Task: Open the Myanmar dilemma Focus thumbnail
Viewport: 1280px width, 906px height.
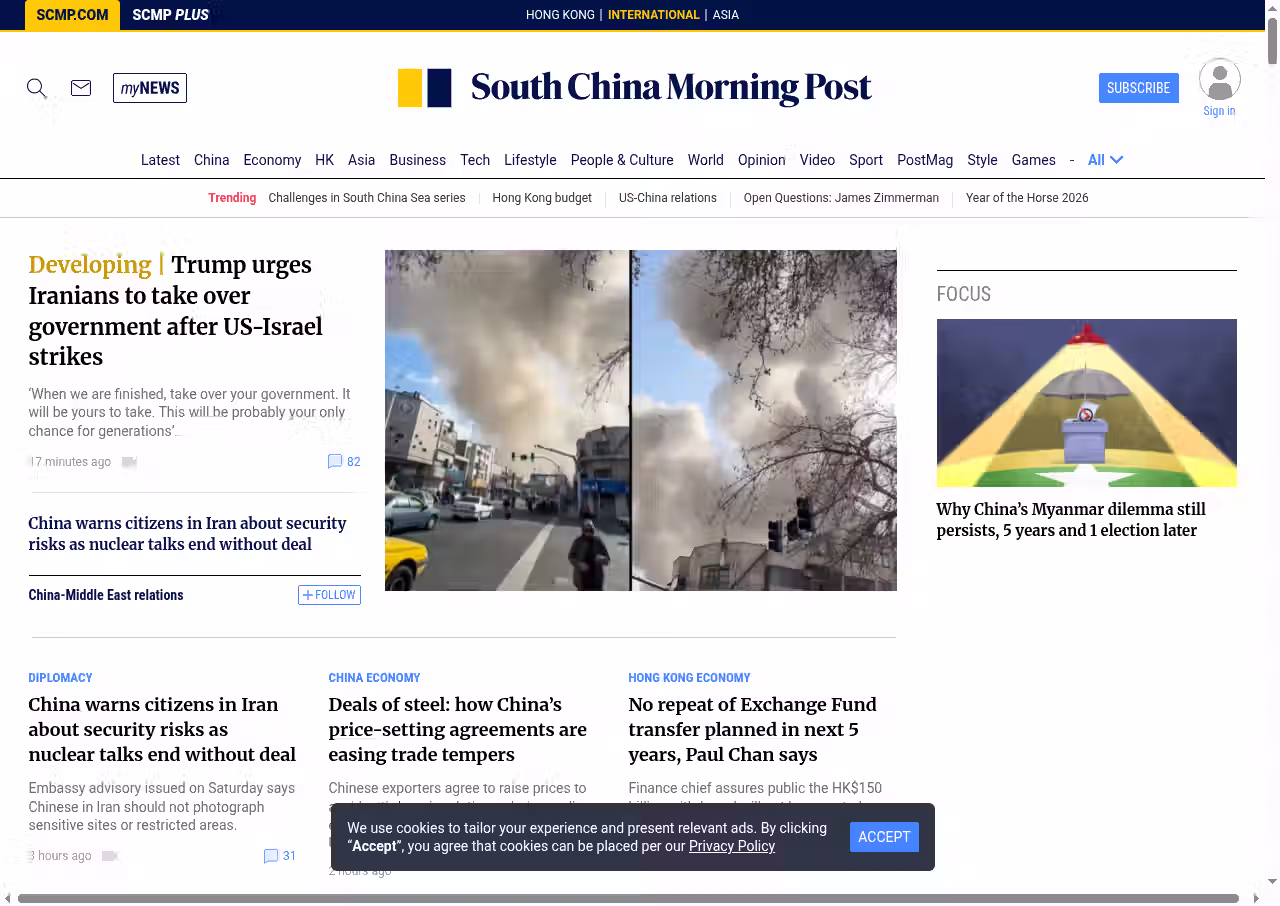Action: click(1086, 403)
